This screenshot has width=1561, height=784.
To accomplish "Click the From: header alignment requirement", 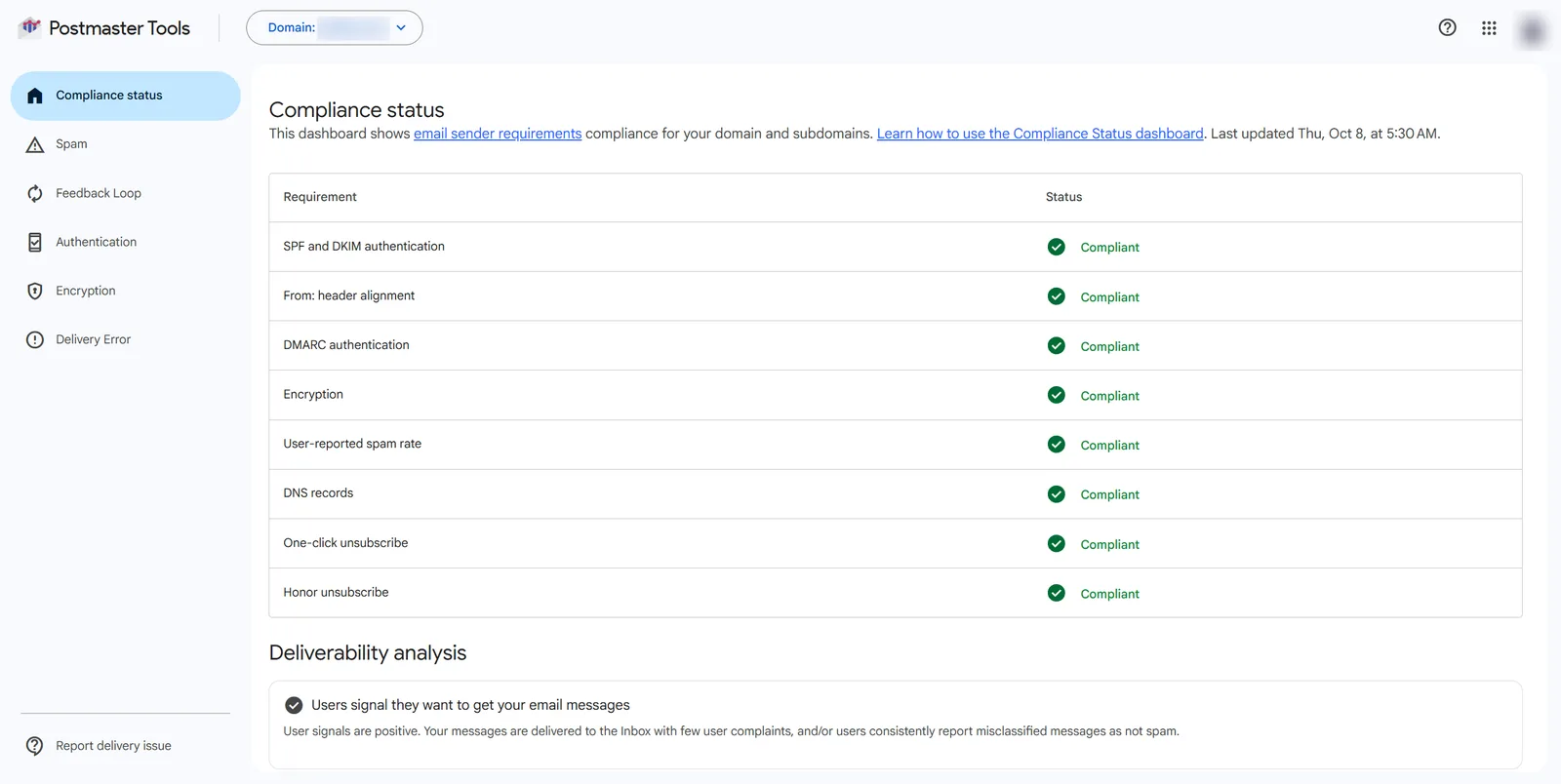I will click(349, 295).
